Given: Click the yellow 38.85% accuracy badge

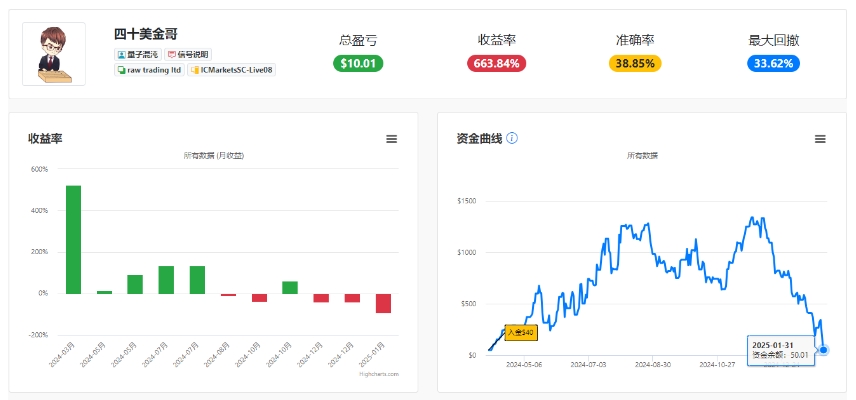Looking at the screenshot, I should [635, 63].
